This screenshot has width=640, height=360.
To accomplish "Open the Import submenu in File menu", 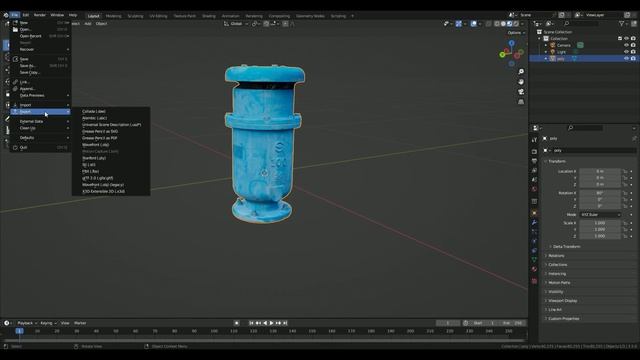I will (40, 105).
